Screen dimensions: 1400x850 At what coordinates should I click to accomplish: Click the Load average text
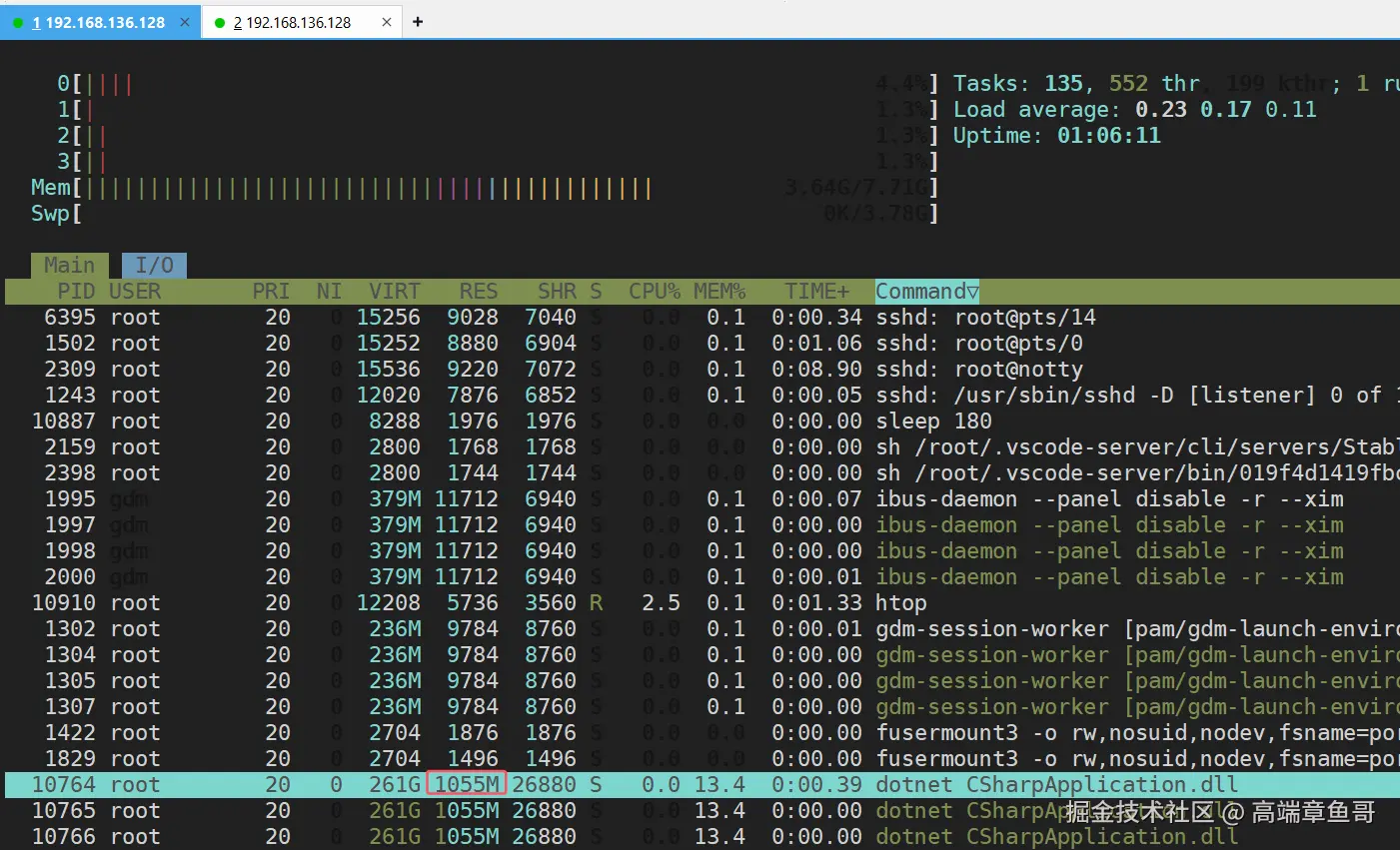(x=1135, y=110)
